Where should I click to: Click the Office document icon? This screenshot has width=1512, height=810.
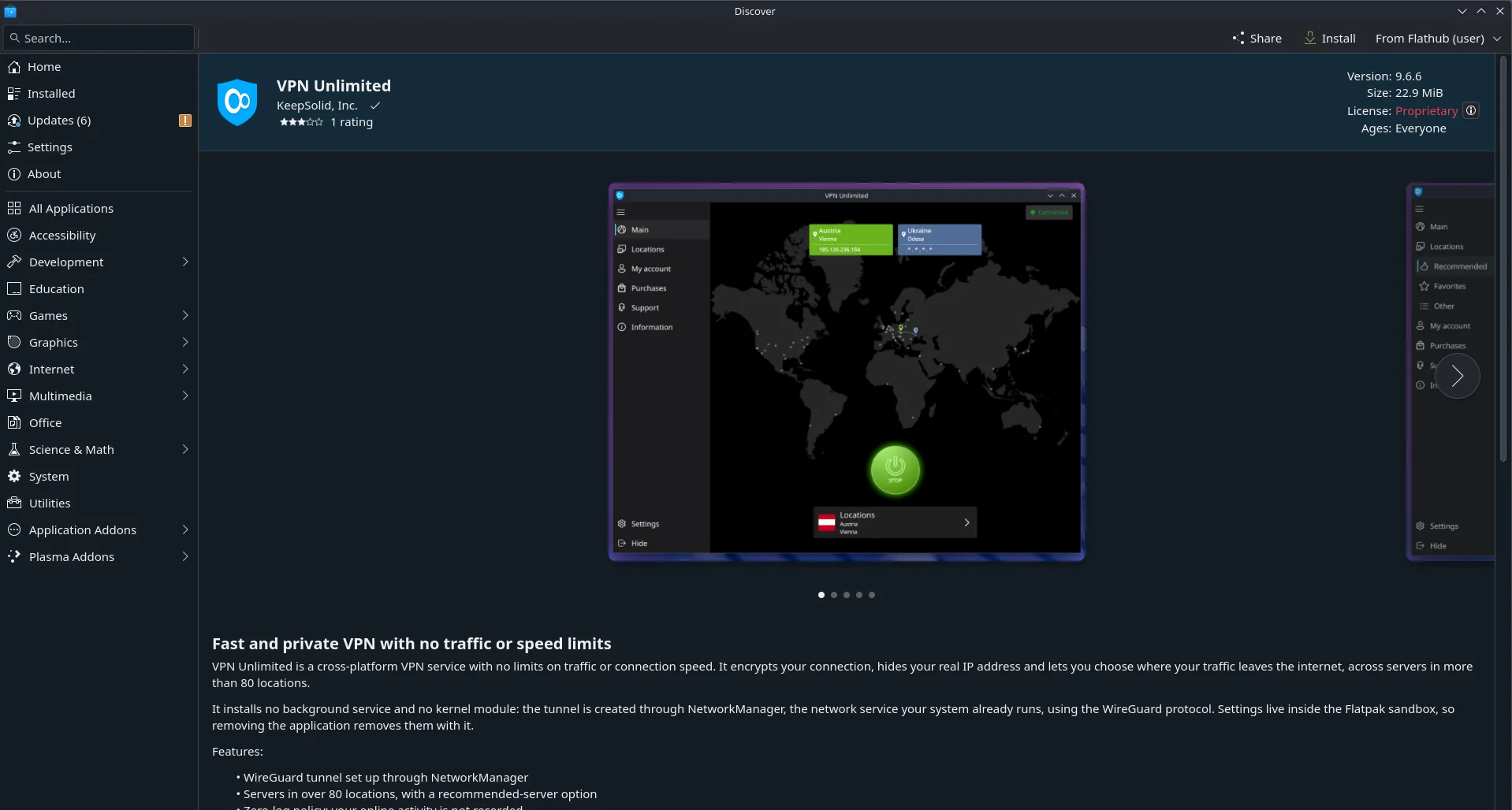(x=14, y=422)
